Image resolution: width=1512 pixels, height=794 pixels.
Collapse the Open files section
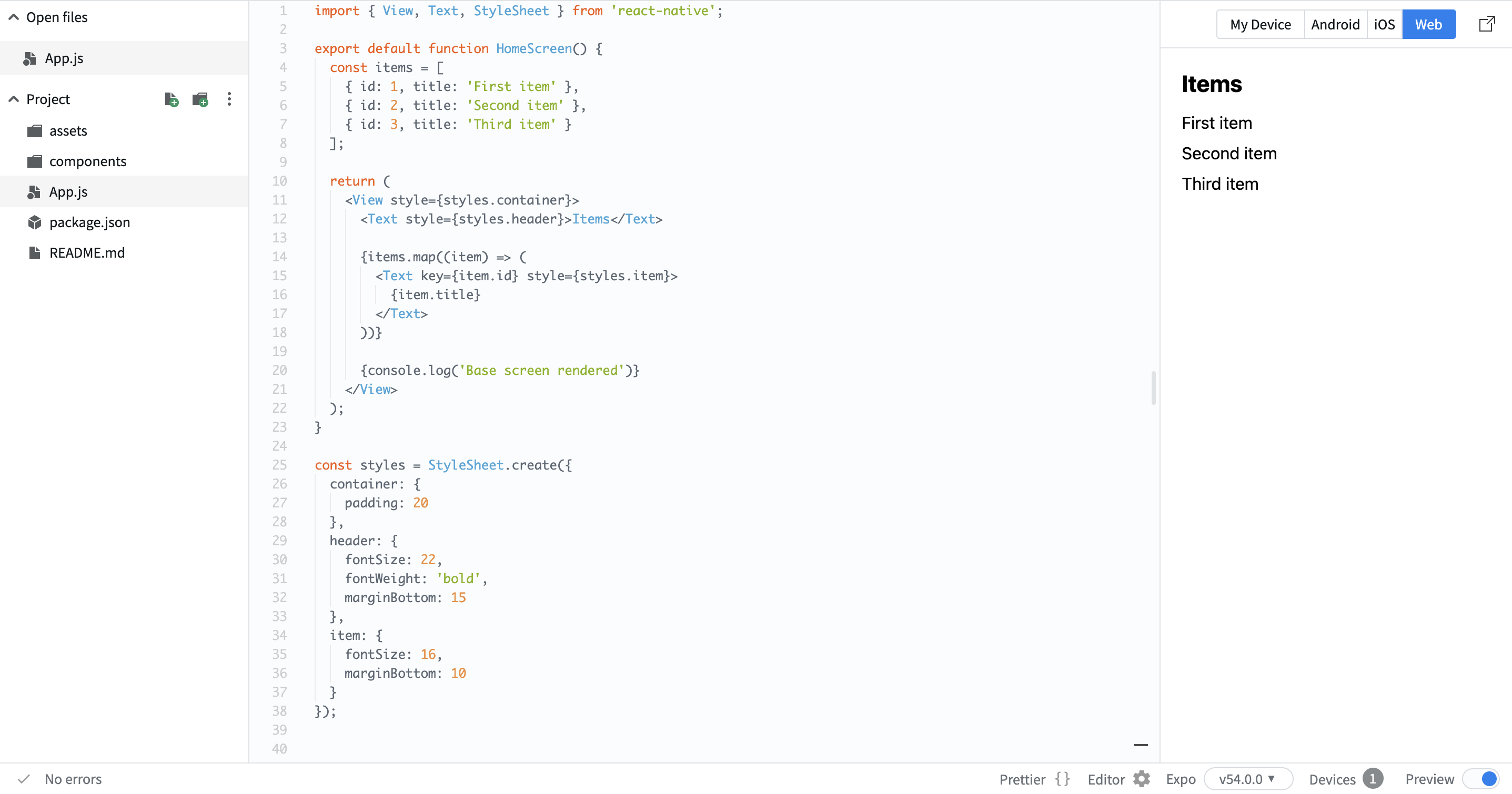pos(14,17)
